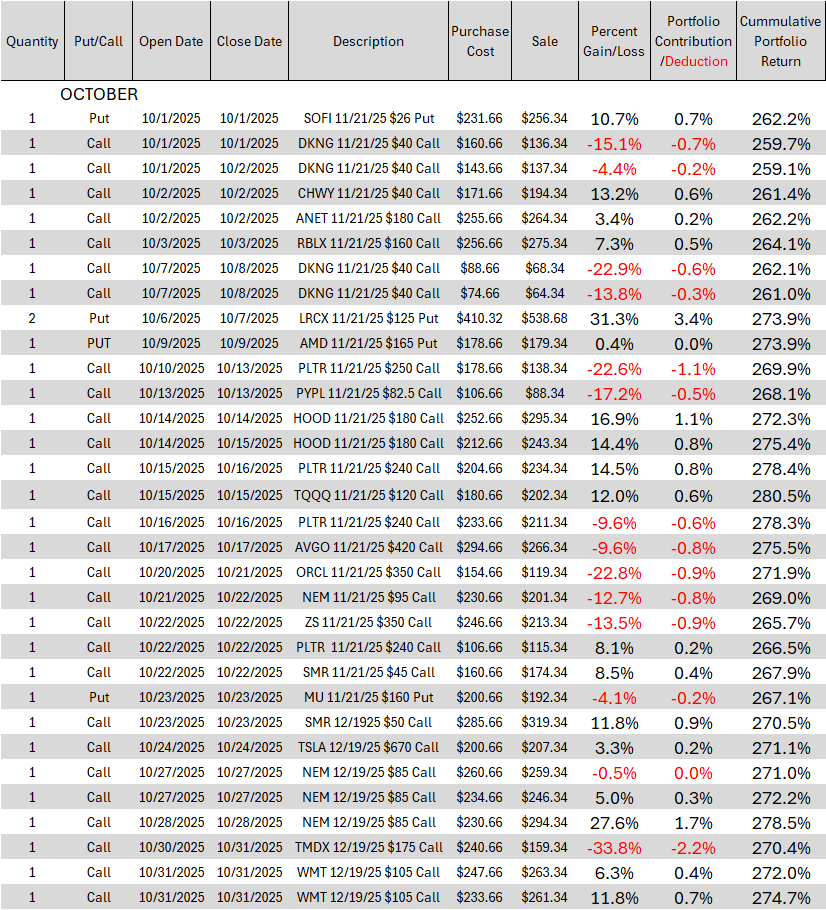Image resolution: width=826 pixels, height=910 pixels.
Task: Click the 16.9% percent gain cell
Action: click(x=614, y=419)
